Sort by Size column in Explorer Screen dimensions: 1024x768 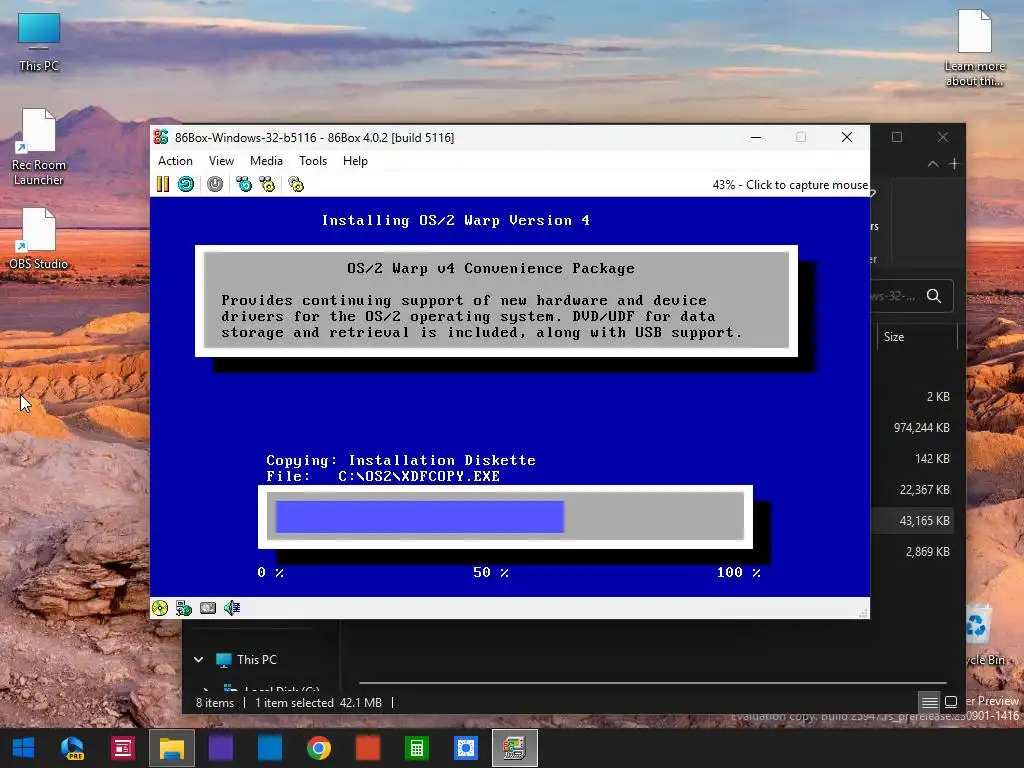pyautogui.click(x=894, y=337)
